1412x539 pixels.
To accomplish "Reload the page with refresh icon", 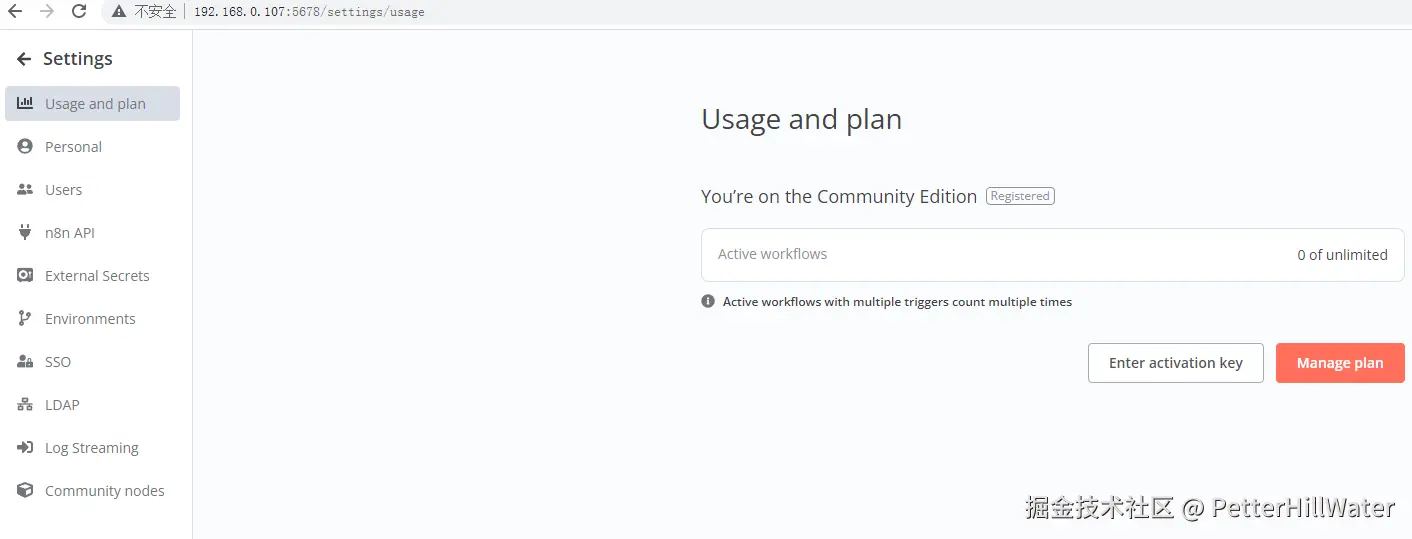I will [79, 12].
